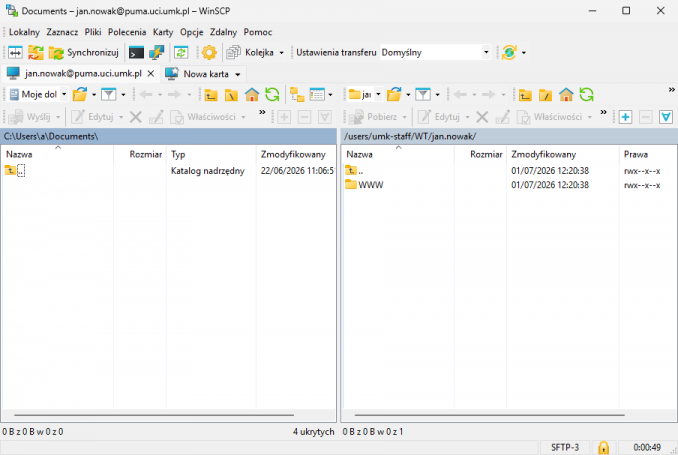Refresh the remote panel
The height and width of the screenshot is (455, 678).
[x=586, y=94]
